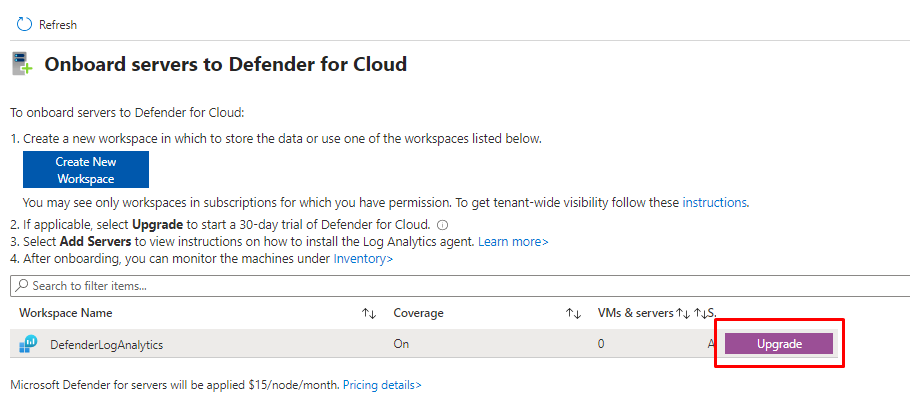
Task: Open the tenant-wide instructions link
Action: pyautogui.click(x=714, y=202)
